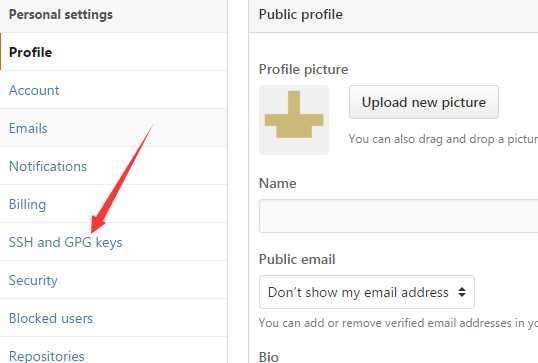The image size is (538, 363).
Task: Open Repositories settings
Action: 113,351
